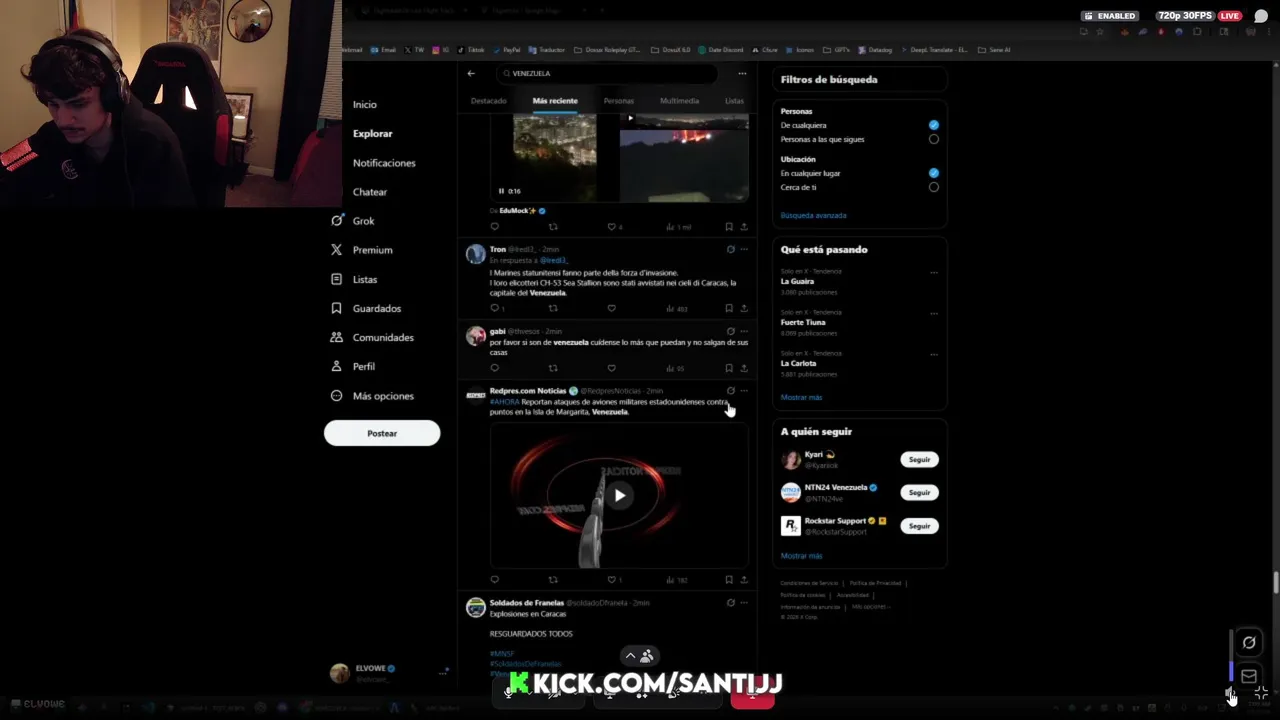The width and height of the screenshot is (1280, 720).
Task: Share the Redpres.com Noticias tweet
Action: [743, 579]
